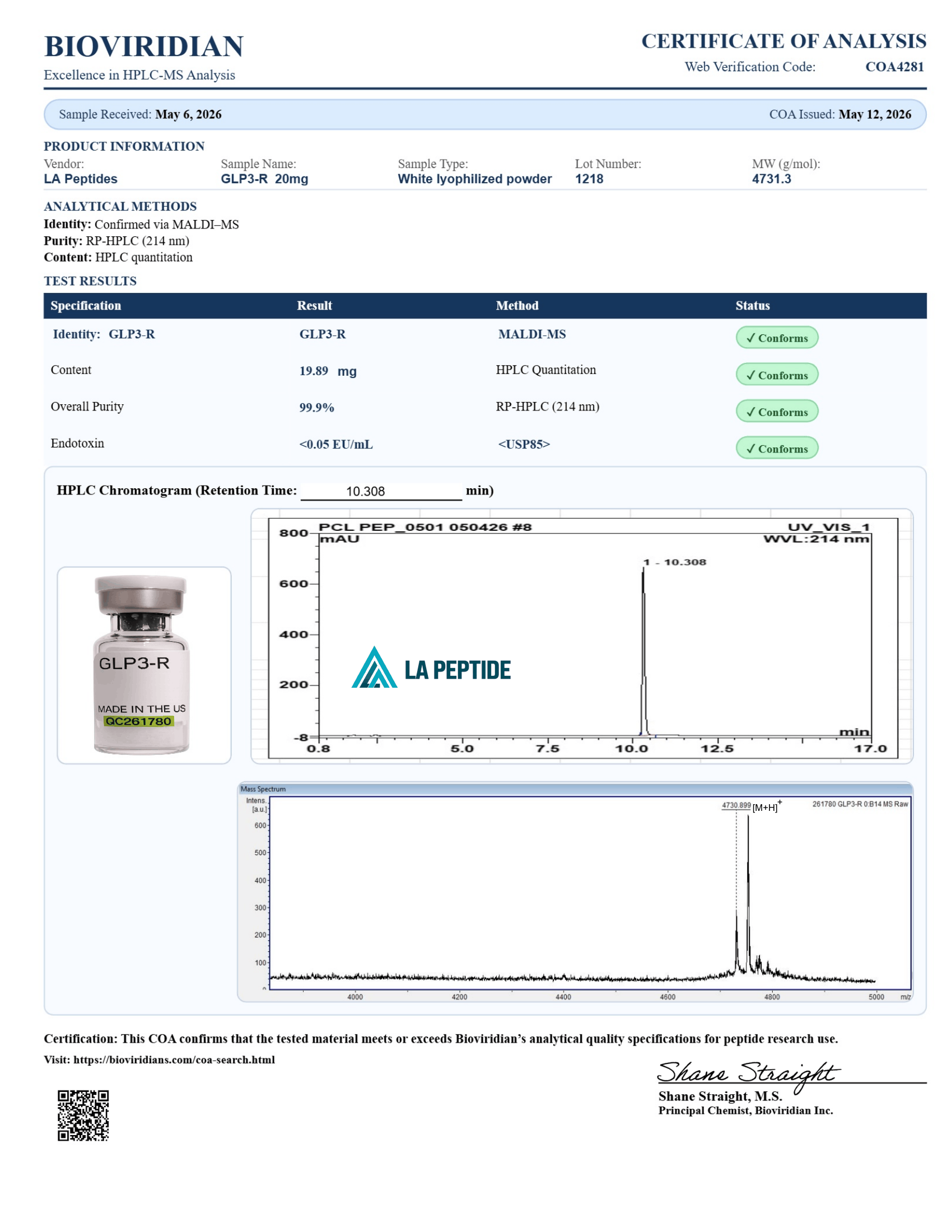Click the BIOVIRIDIAN company title
The width and height of the screenshot is (952, 1232).
point(144,46)
